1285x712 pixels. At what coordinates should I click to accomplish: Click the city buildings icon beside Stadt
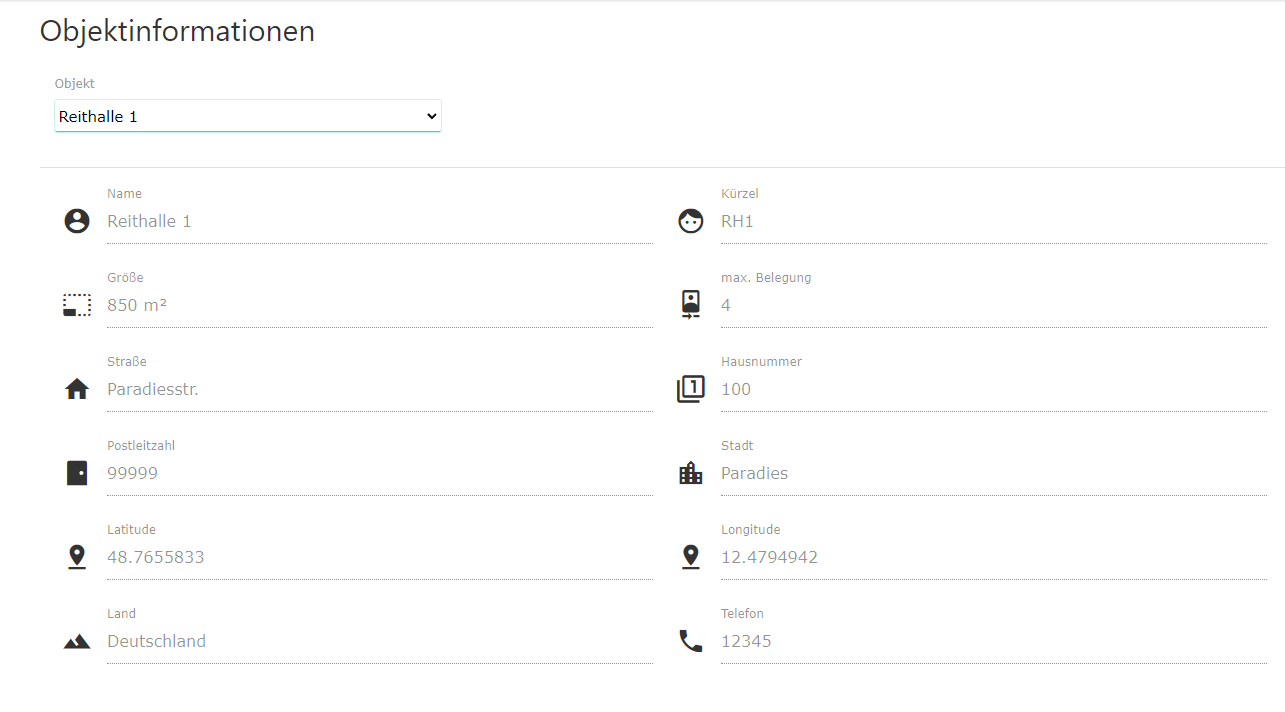coord(691,473)
